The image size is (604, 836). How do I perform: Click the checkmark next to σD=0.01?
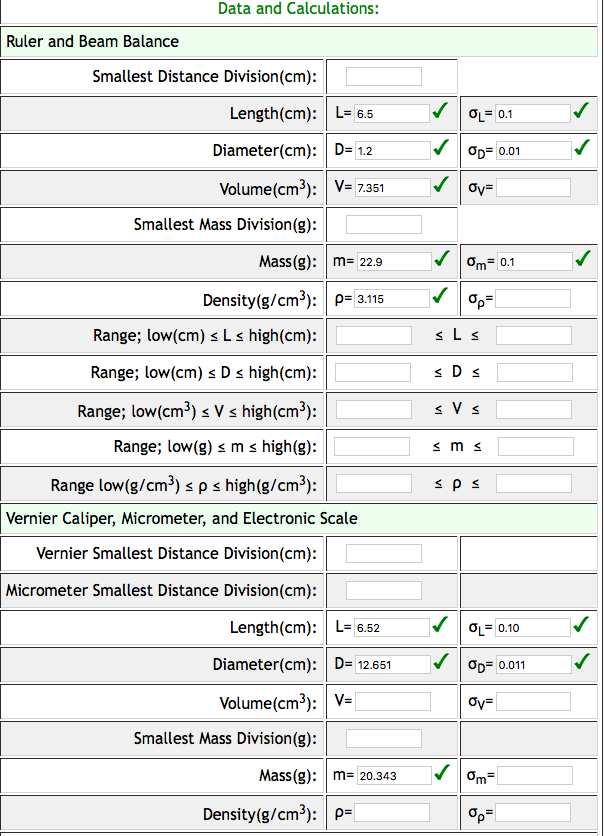click(x=581, y=150)
